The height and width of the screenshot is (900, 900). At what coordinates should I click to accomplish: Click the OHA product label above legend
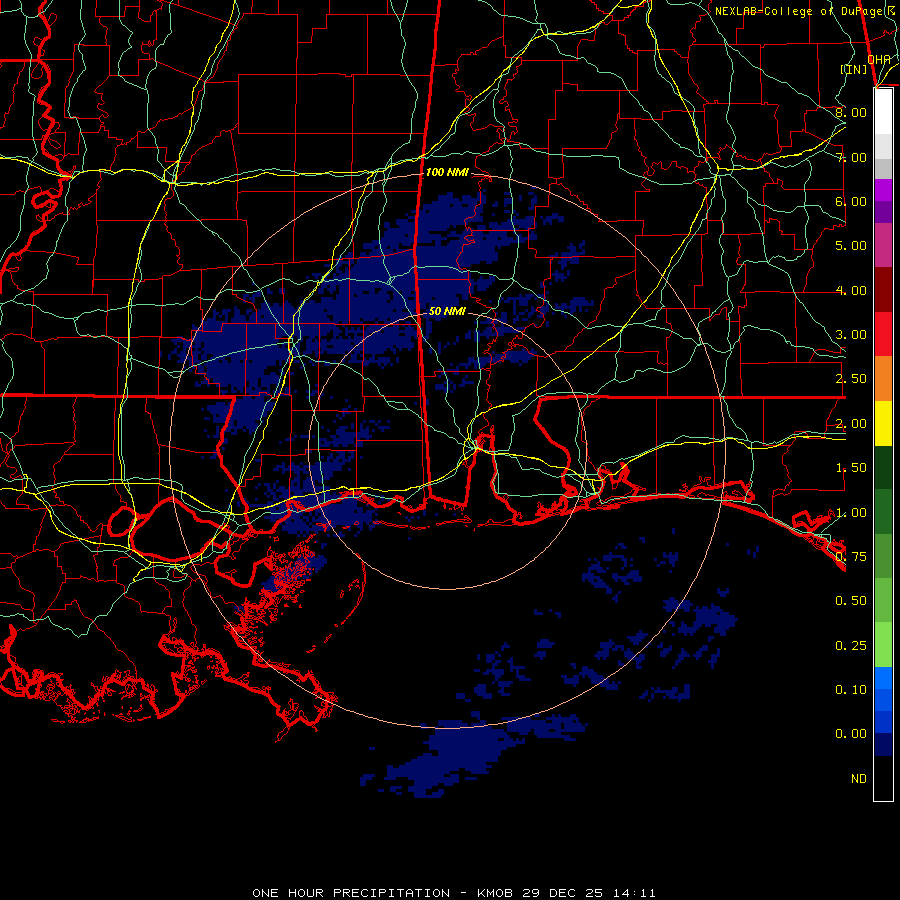(x=879, y=59)
